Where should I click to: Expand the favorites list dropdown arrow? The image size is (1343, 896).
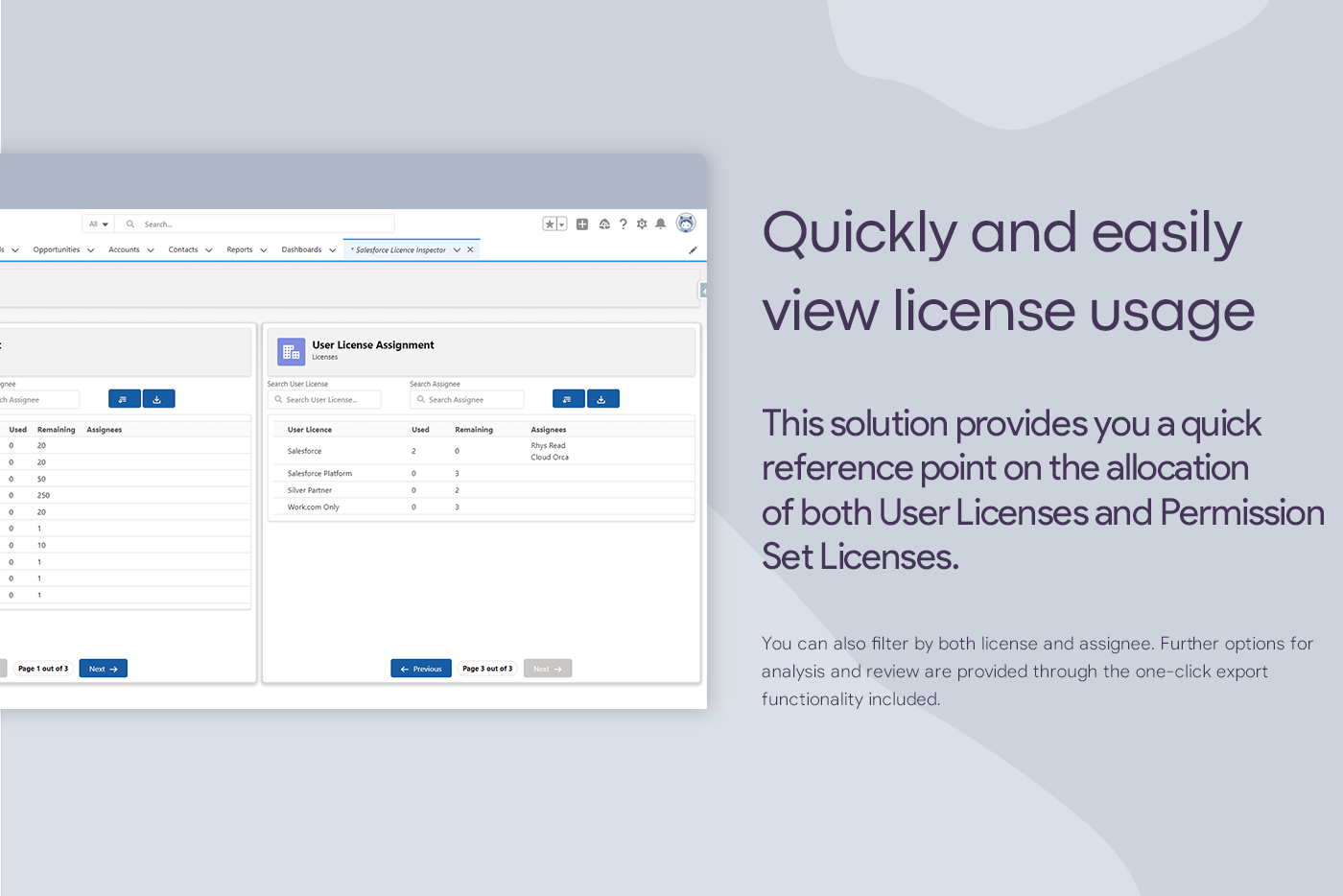(x=562, y=224)
